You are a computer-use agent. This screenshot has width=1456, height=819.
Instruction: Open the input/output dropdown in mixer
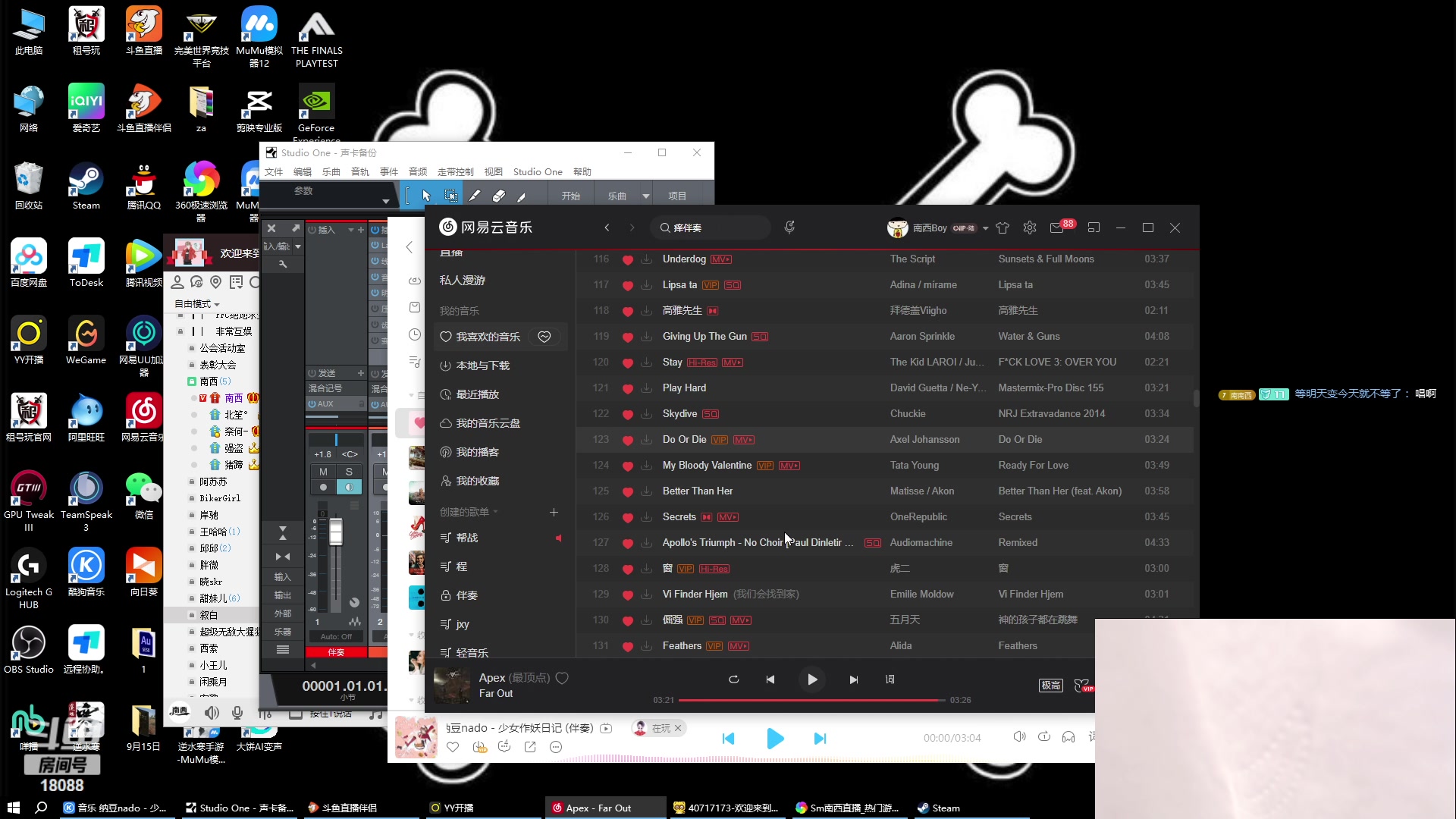(x=298, y=246)
